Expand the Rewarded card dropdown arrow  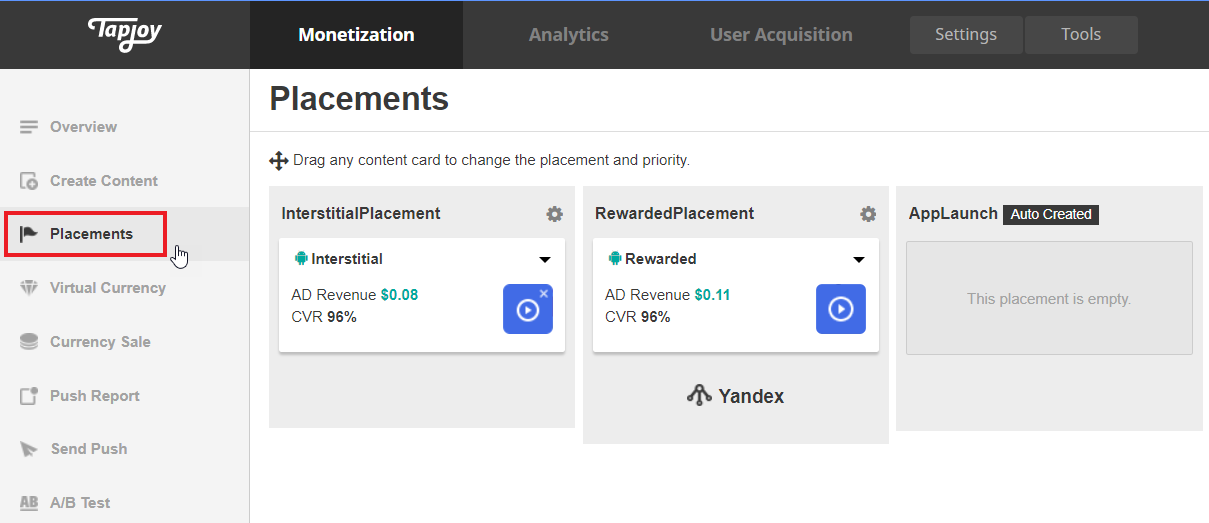click(859, 260)
